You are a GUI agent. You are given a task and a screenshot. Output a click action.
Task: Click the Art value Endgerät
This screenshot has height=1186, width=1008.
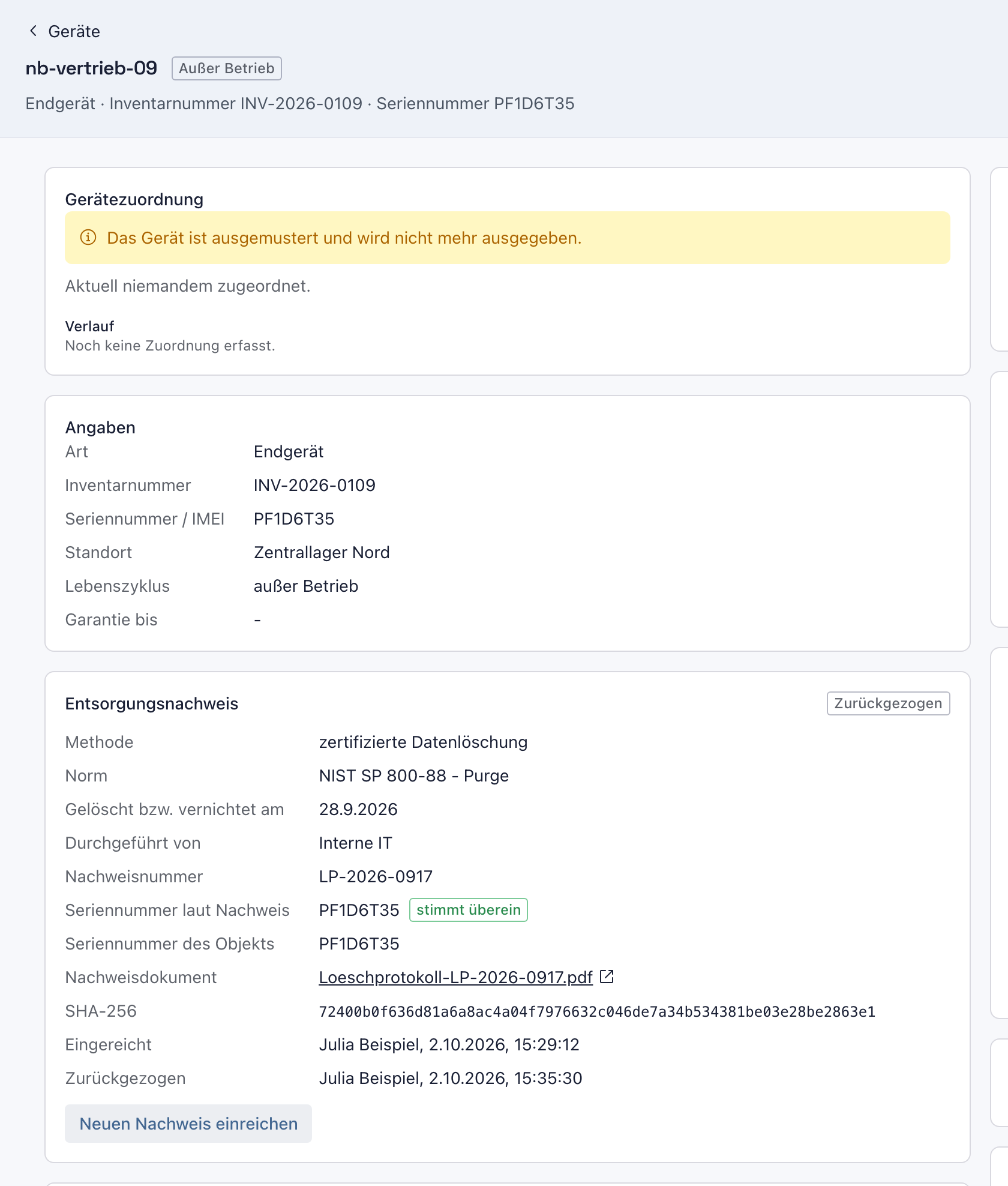click(289, 451)
